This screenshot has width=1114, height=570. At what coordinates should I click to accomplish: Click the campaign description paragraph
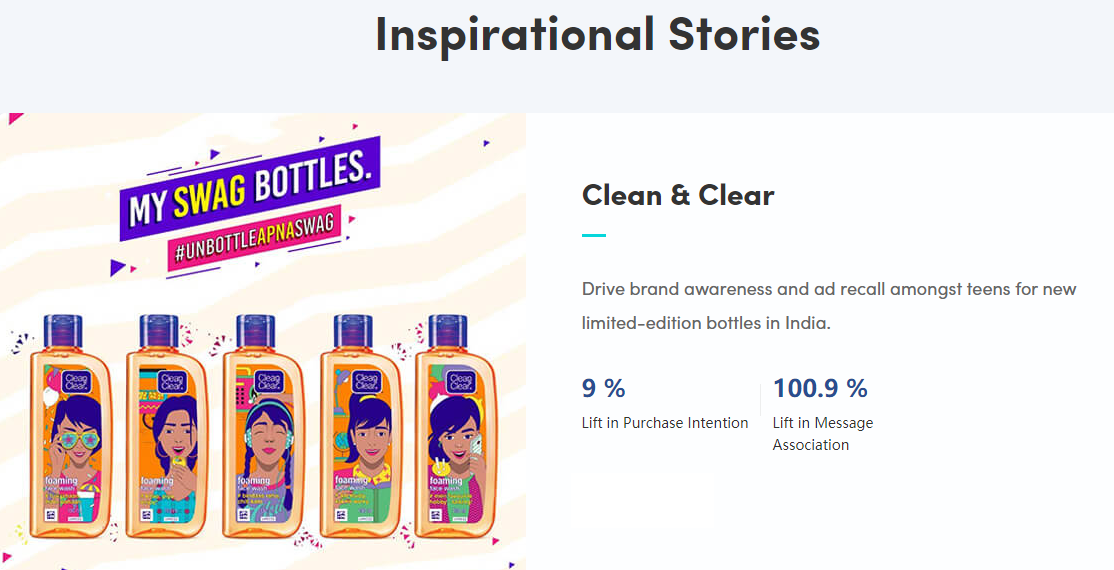click(829, 306)
